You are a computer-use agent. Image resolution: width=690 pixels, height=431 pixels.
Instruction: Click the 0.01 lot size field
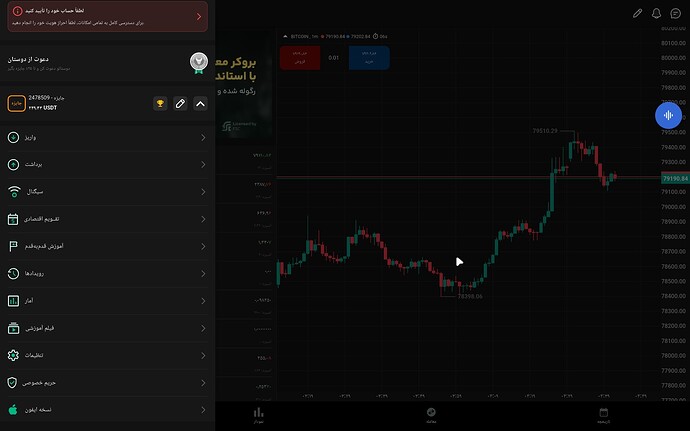(334, 58)
